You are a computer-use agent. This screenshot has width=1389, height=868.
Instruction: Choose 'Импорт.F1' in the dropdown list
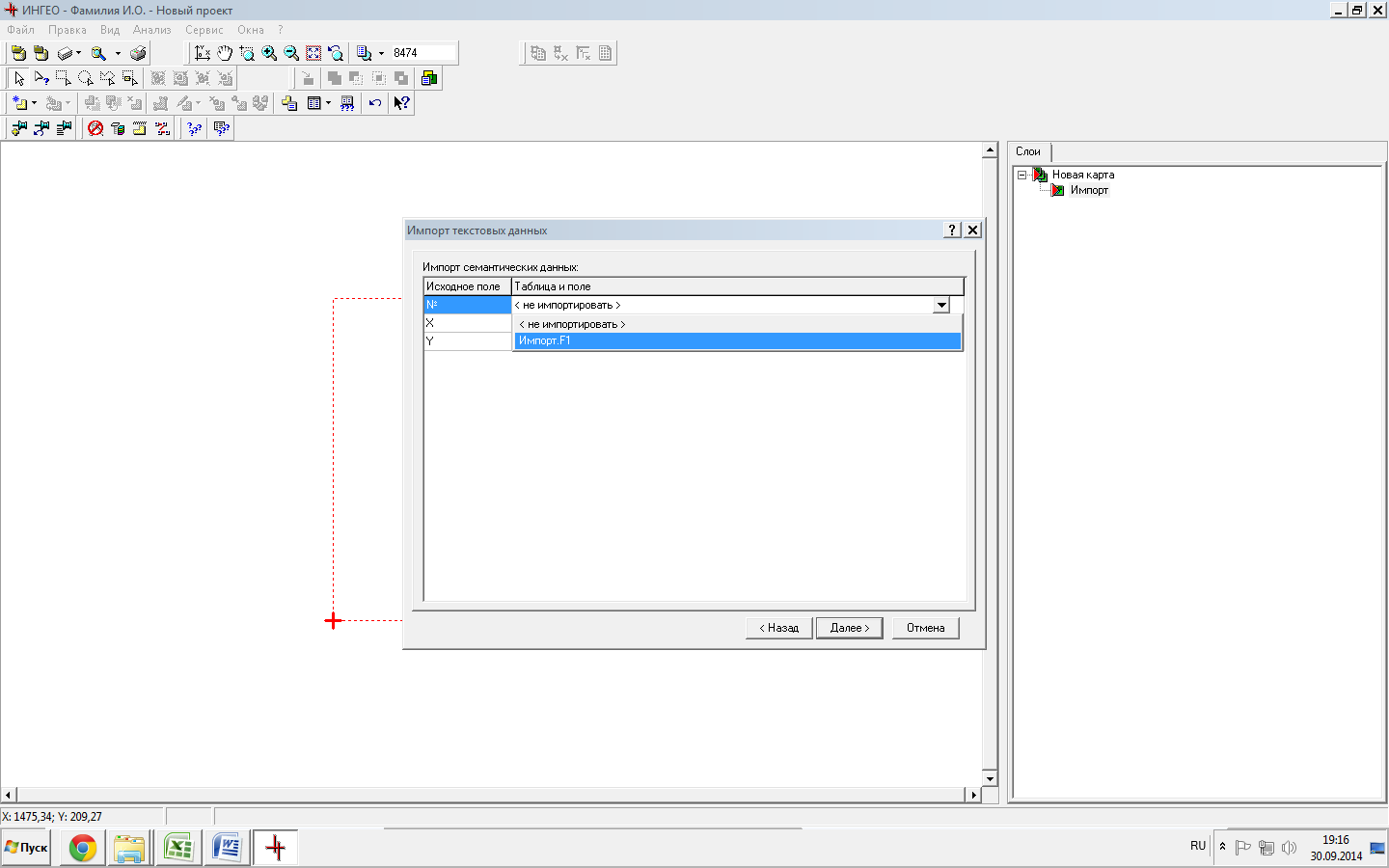pyautogui.click(x=737, y=340)
